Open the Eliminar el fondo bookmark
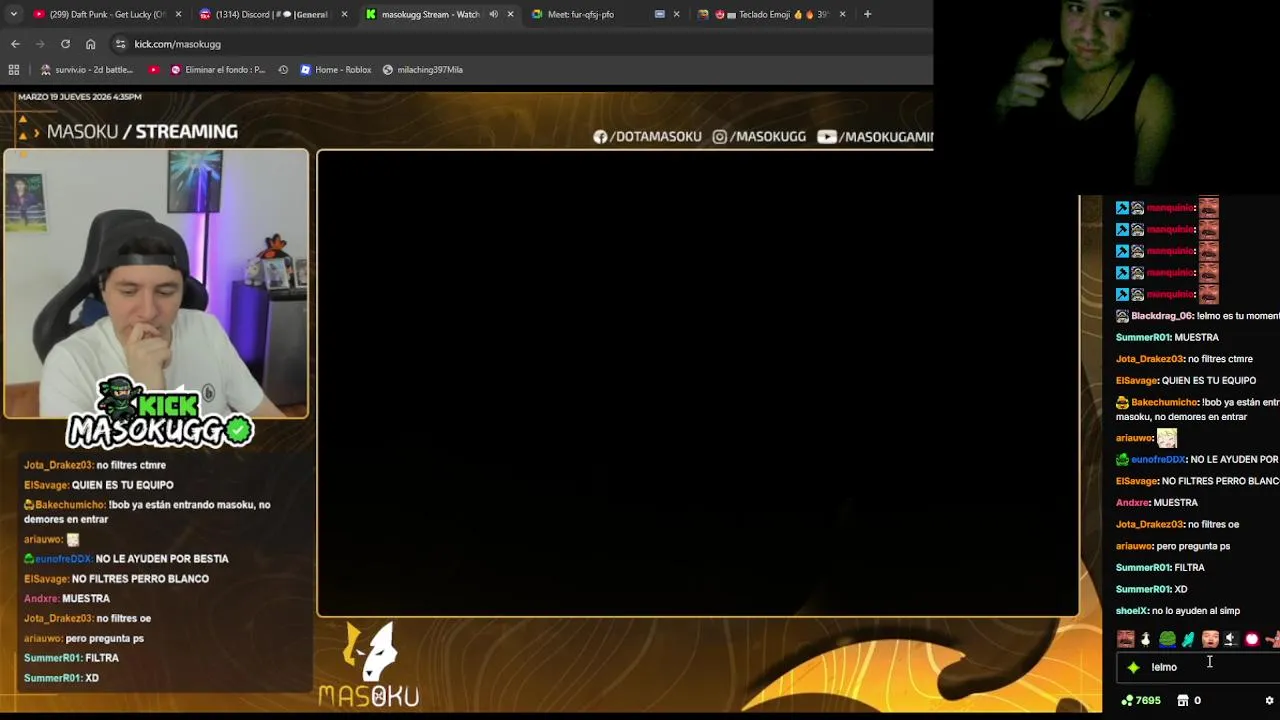The image size is (1280, 720). click(218, 70)
